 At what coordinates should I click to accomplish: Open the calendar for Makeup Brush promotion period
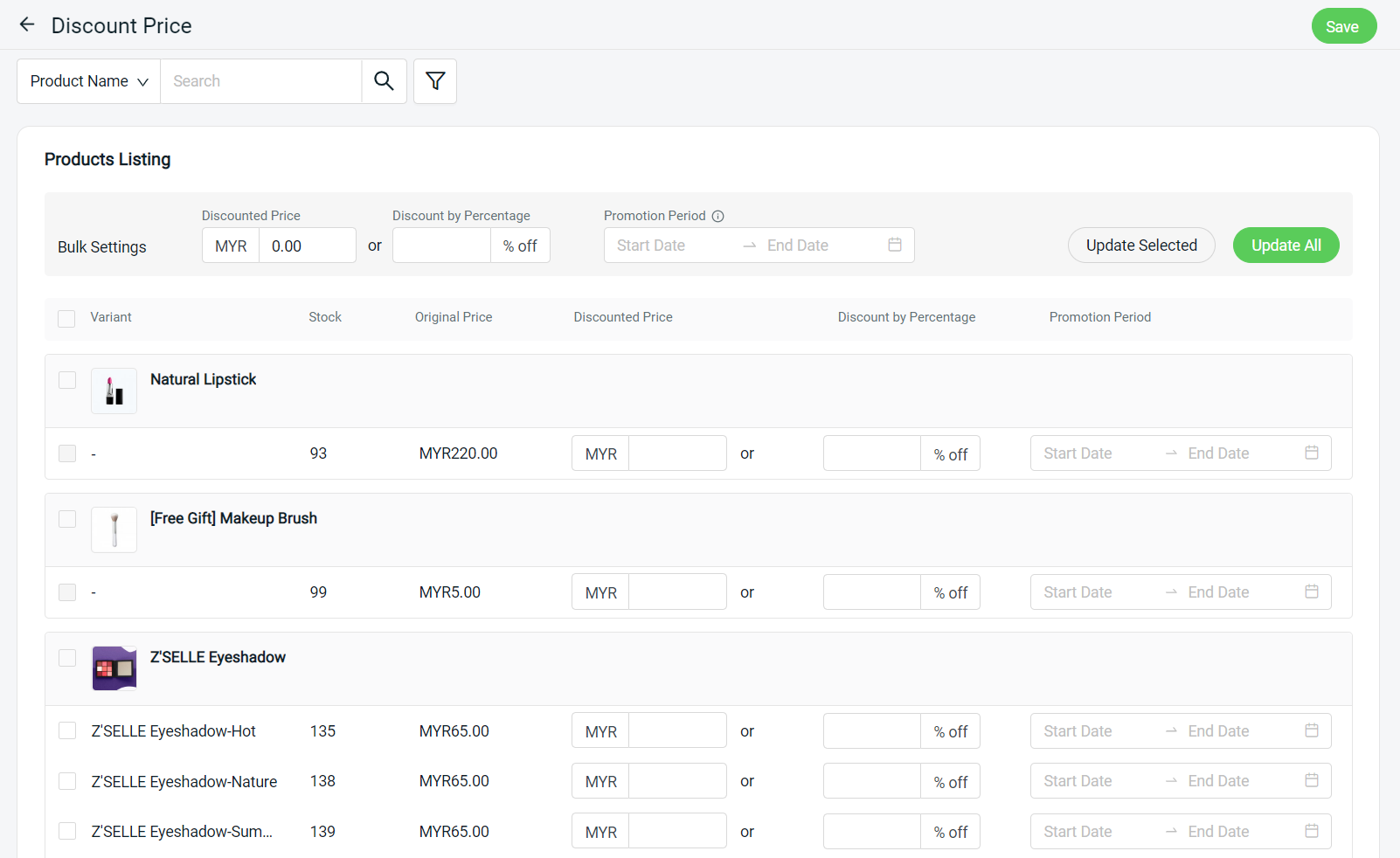1311,592
